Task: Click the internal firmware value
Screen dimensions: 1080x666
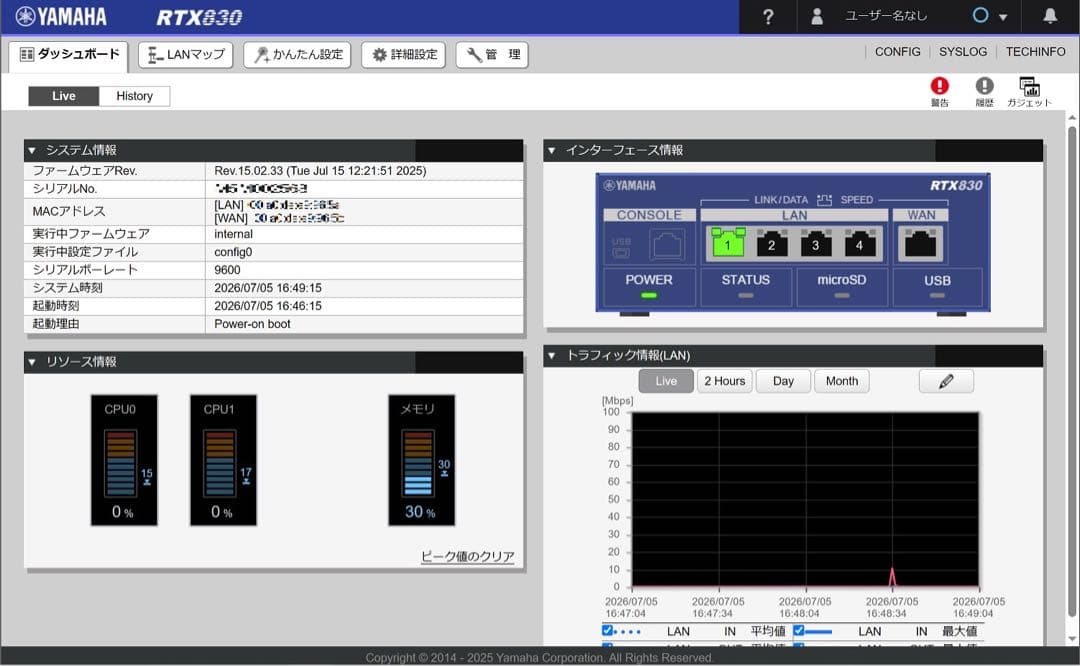Action: [233, 234]
